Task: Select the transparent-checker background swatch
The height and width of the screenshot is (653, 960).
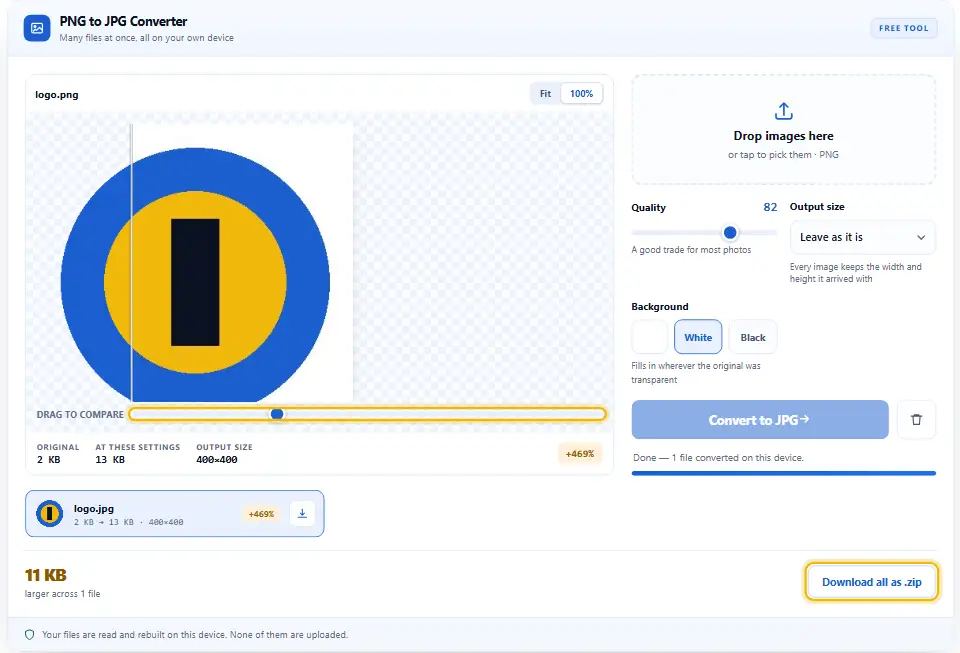Action: [x=650, y=337]
